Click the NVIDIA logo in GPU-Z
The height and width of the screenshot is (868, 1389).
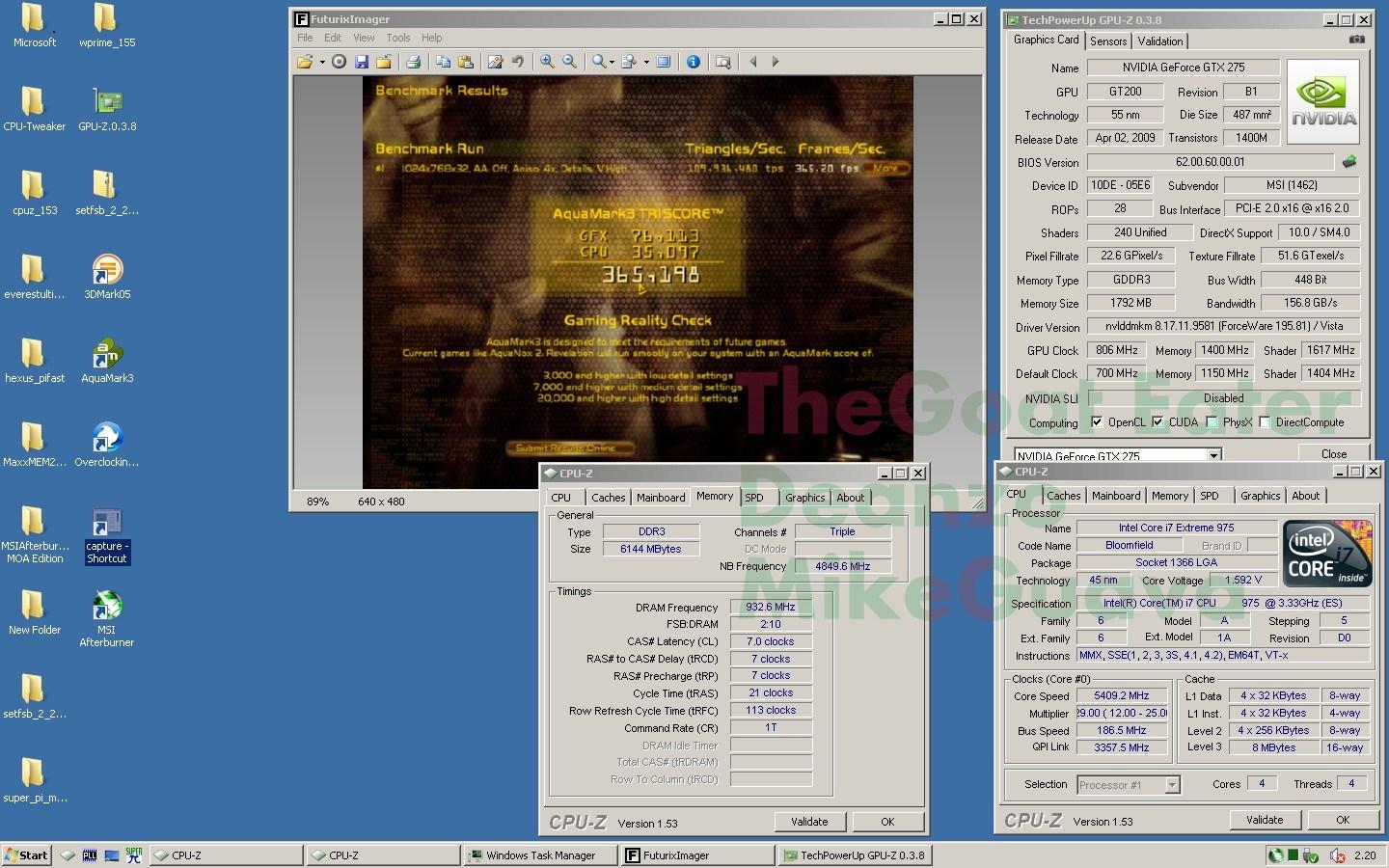[x=1323, y=101]
